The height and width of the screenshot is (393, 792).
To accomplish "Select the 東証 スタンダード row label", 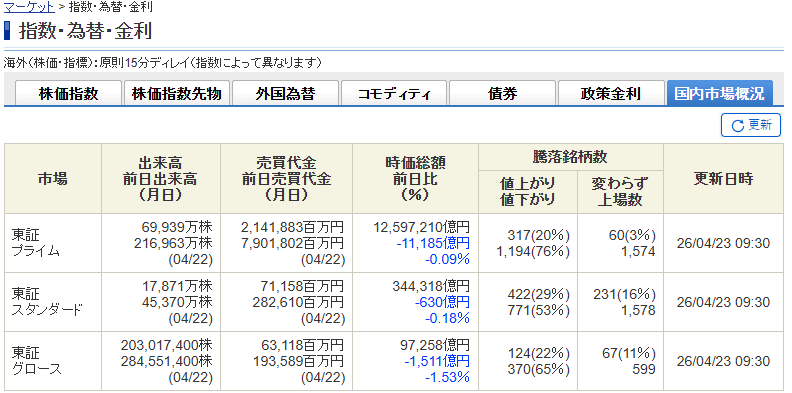I will pyautogui.click(x=46, y=302).
